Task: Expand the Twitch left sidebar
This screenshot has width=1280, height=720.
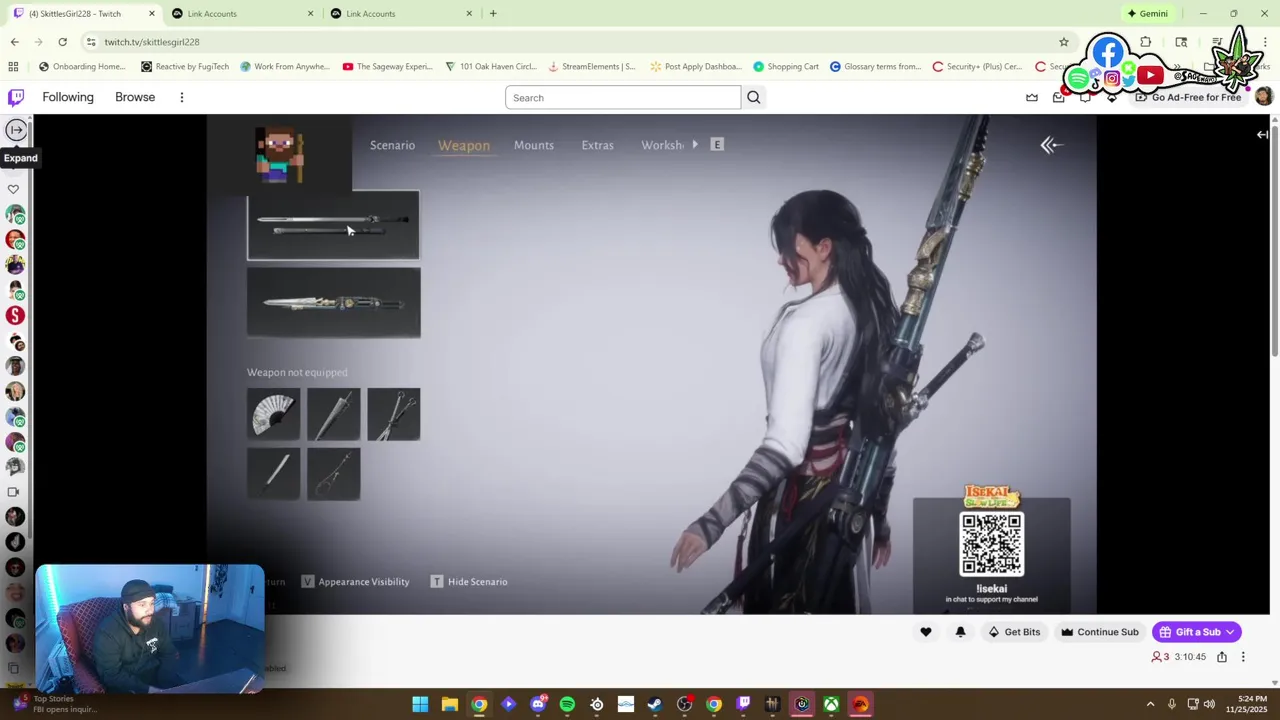Action: [16, 130]
